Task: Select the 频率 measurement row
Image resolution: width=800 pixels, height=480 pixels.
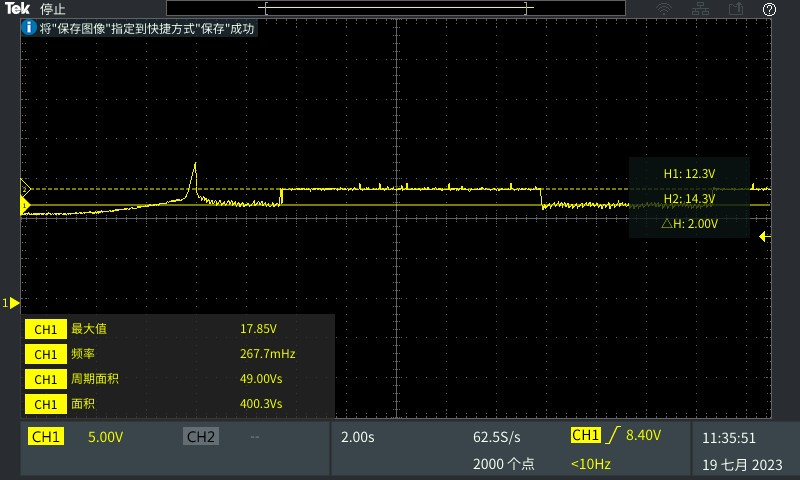Action: pyautogui.click(x=178, y=354)
